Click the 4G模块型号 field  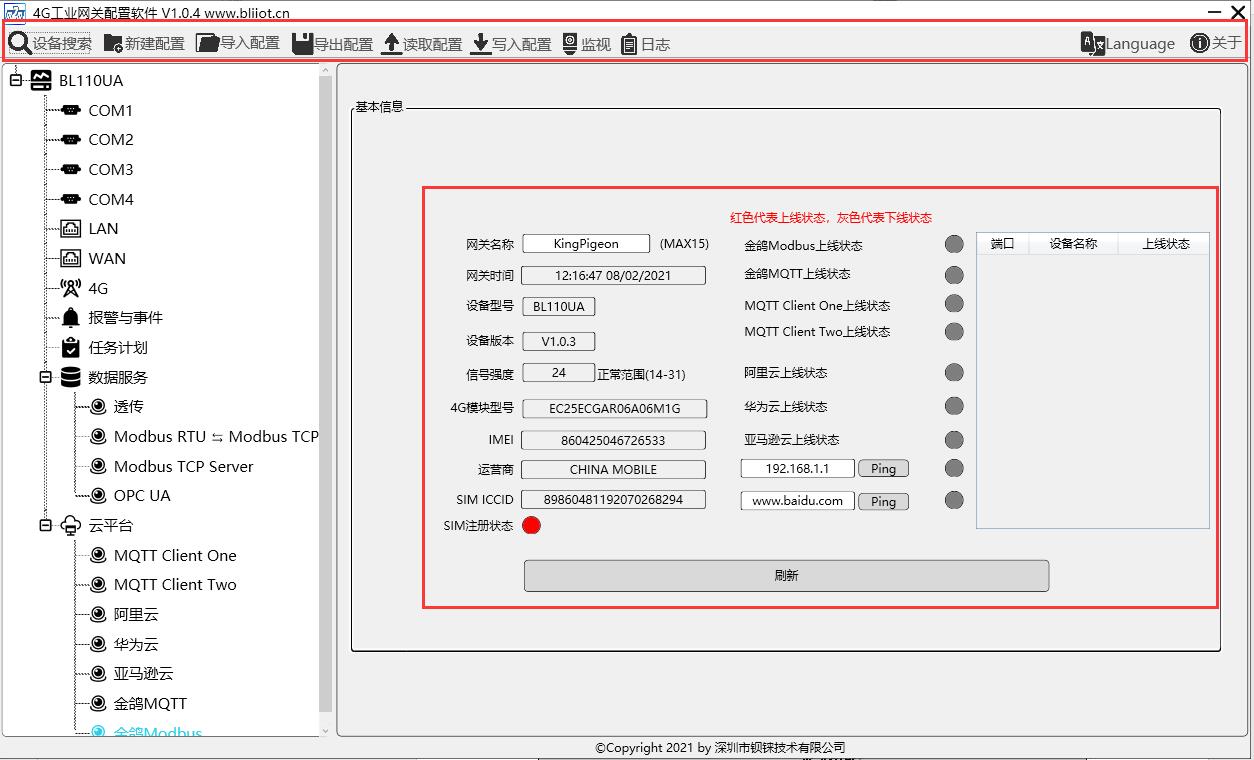click(614, 409)
